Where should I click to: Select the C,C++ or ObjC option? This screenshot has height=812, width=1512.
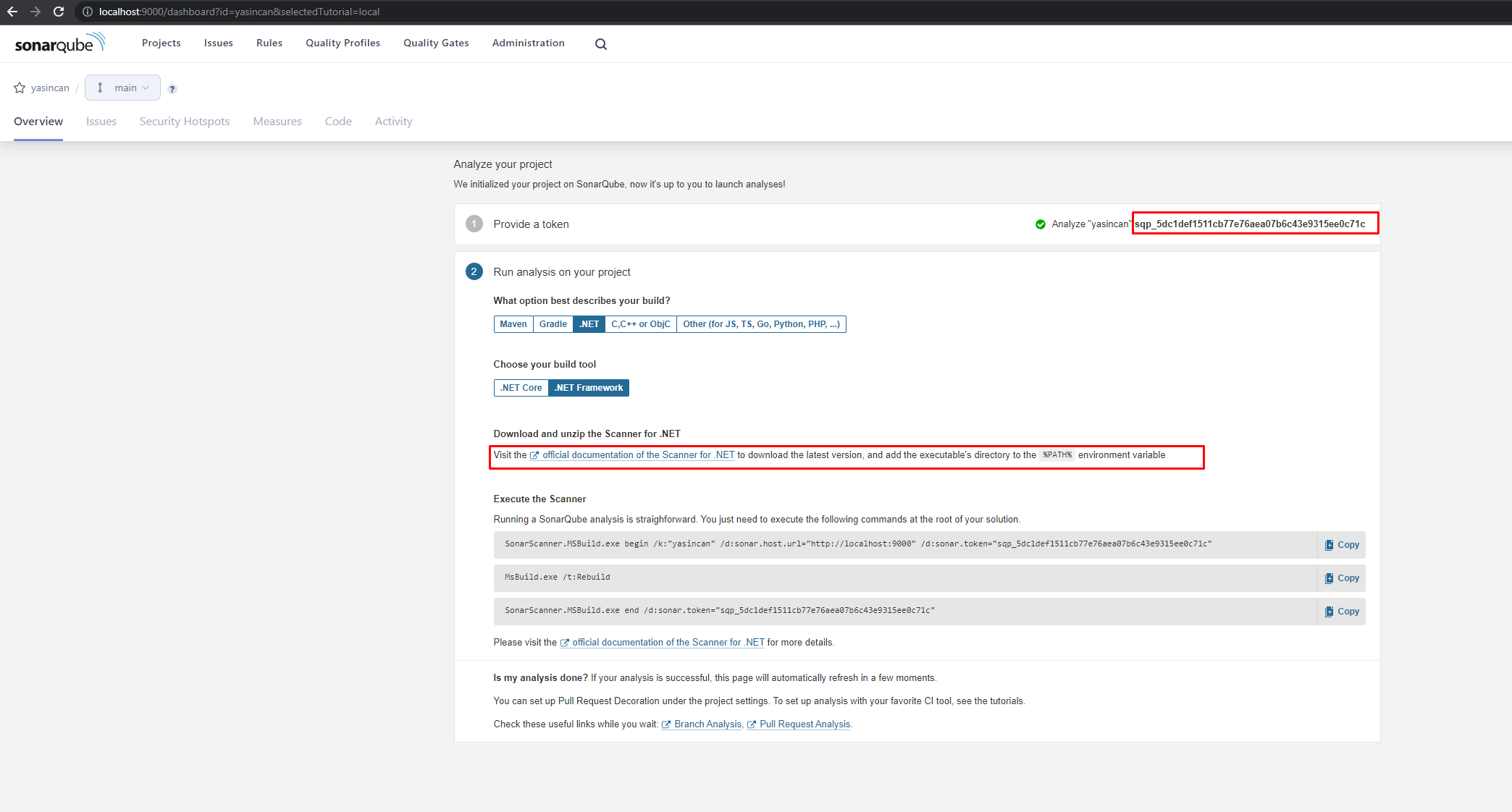[641, 324]
